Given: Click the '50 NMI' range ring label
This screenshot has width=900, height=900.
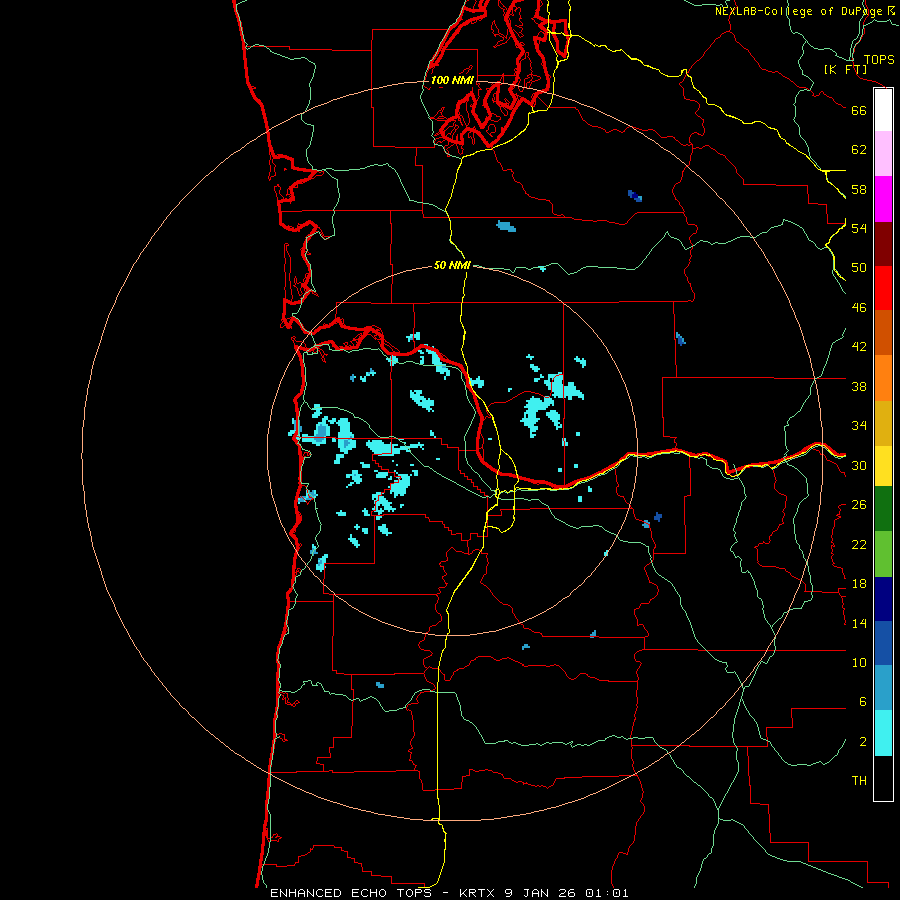Looking at the screenshot, I should (452, 265).
